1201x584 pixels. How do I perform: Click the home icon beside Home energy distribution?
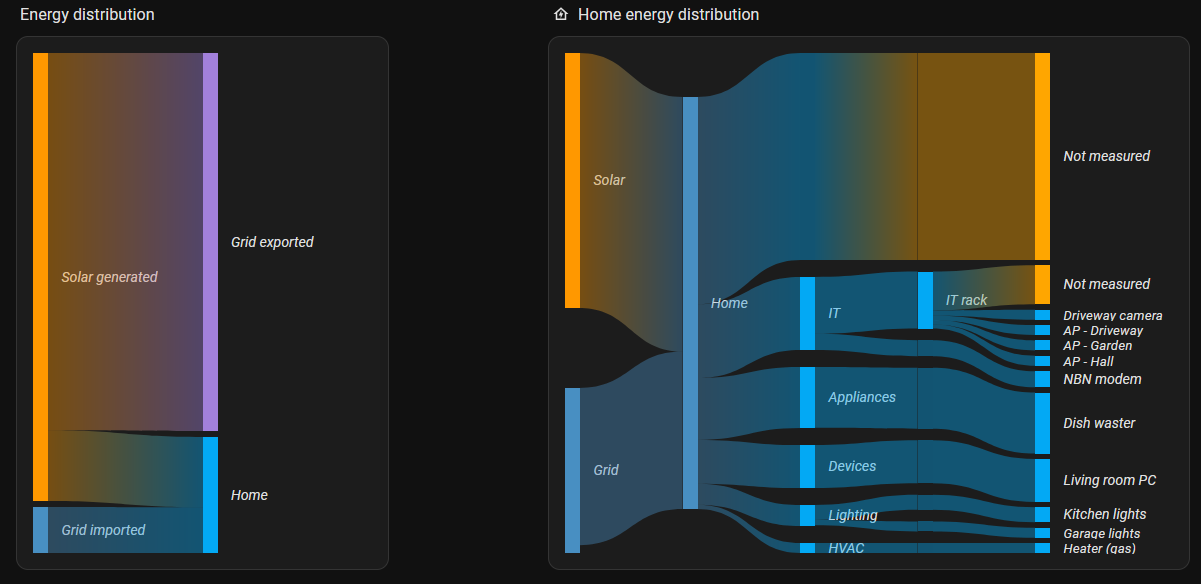point(561,15)
